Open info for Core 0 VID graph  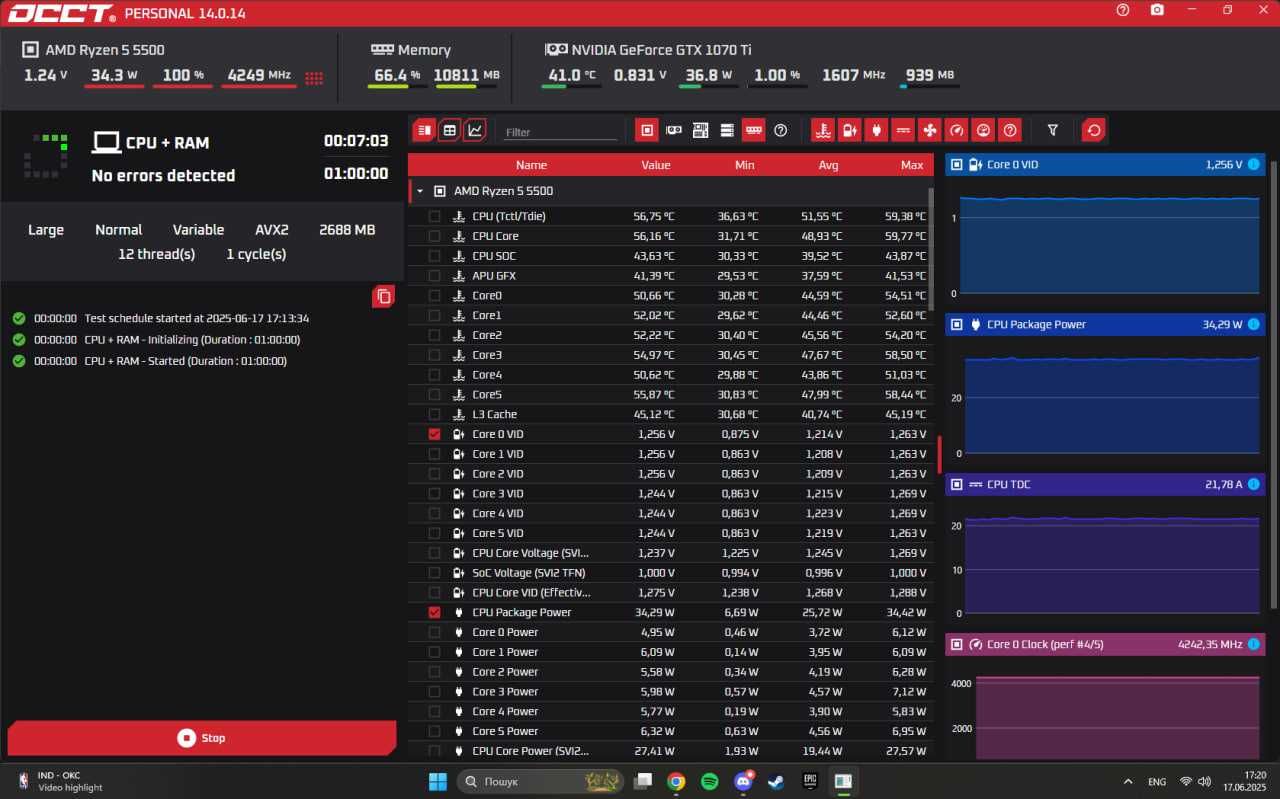click(x=1254, y=164)
